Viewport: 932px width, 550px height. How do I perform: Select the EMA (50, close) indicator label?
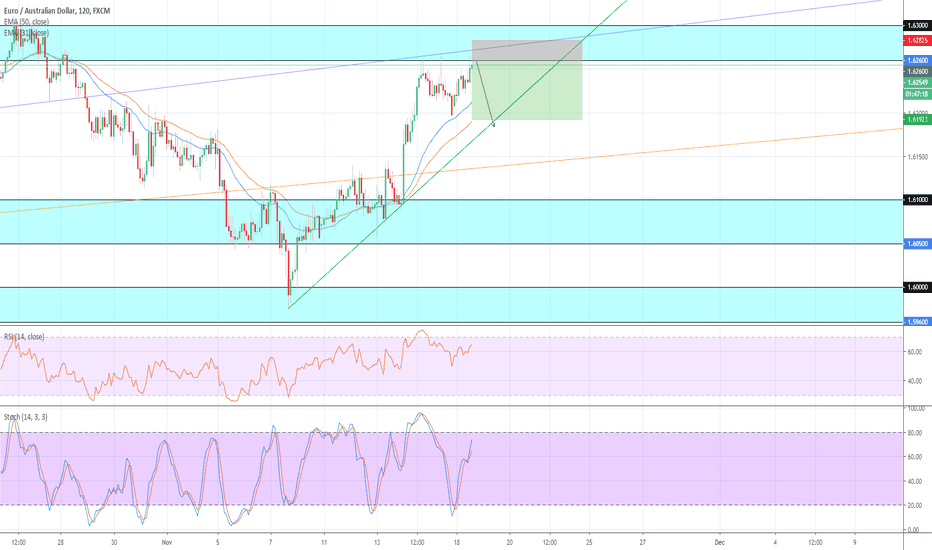pos(29,21)
